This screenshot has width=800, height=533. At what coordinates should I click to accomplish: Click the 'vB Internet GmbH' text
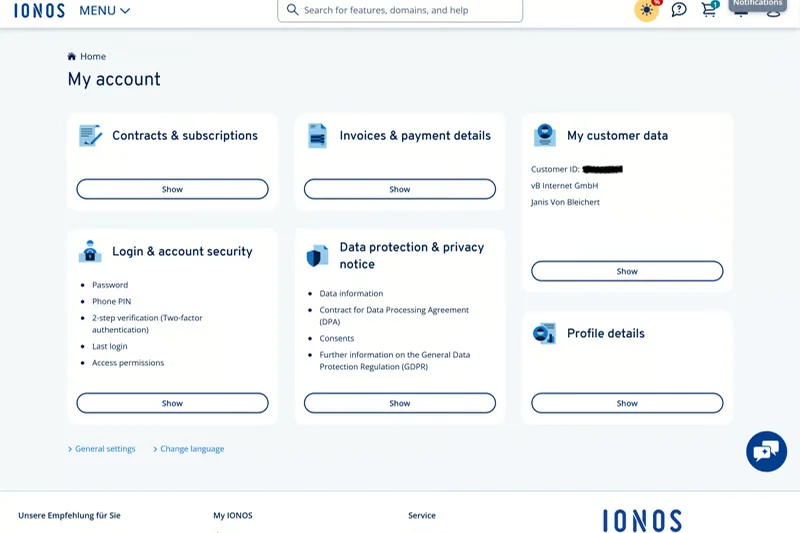(x=564, y=186)
